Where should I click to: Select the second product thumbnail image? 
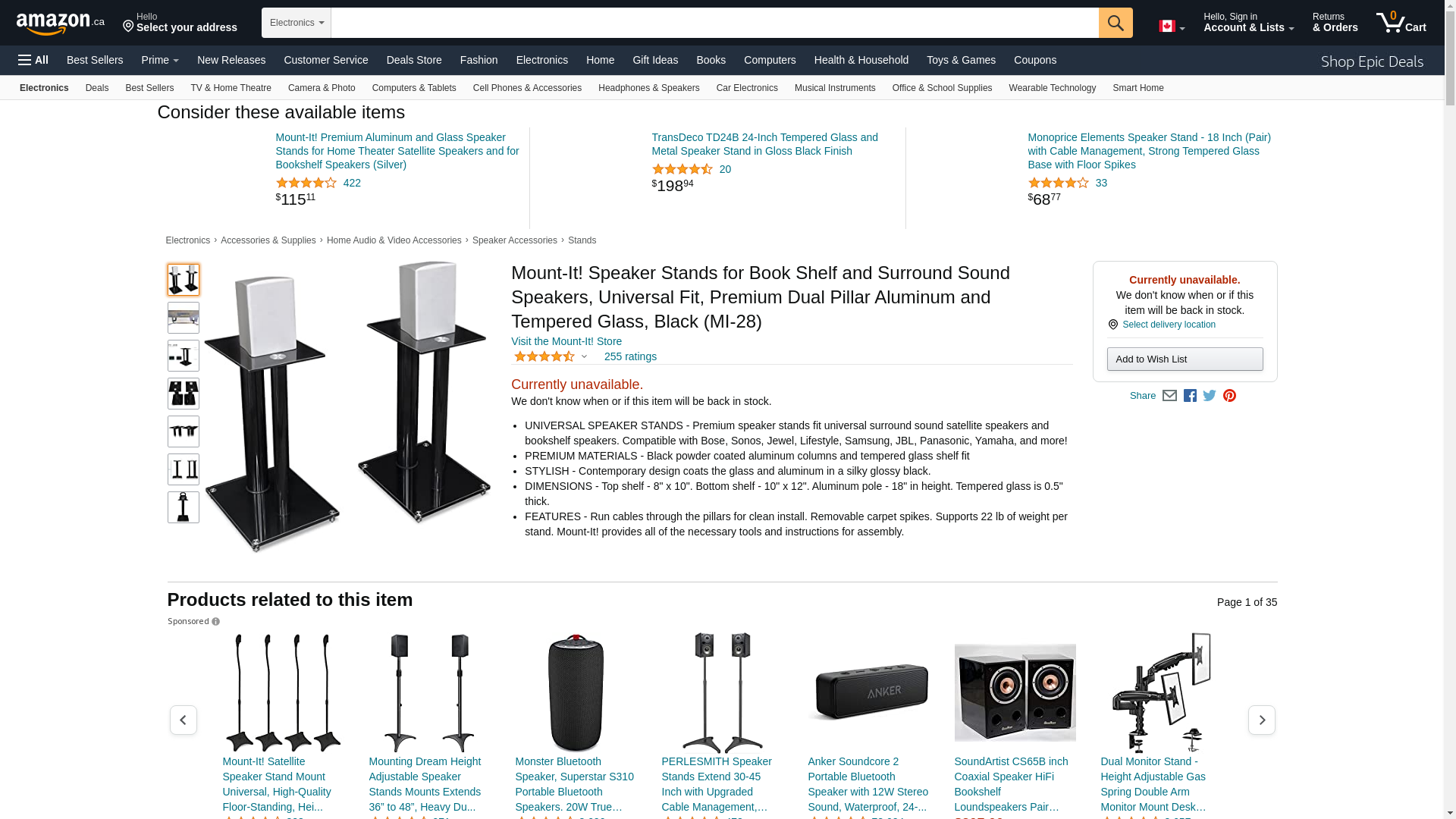point(184,318)
